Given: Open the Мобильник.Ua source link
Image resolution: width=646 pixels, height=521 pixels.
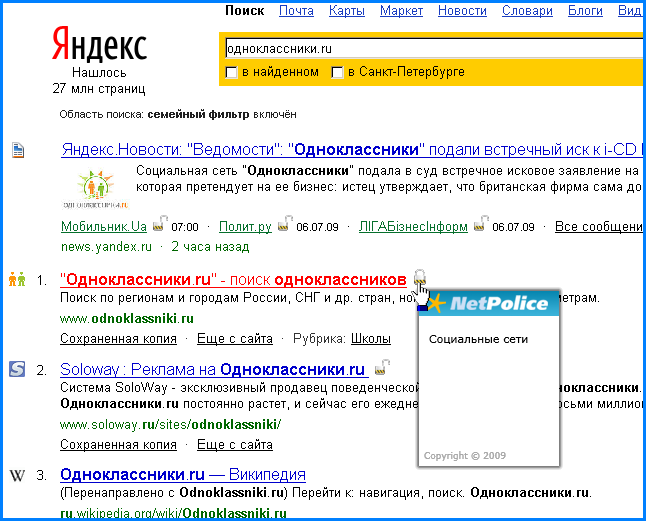Looking at the screenshot, I should point(104,226).
